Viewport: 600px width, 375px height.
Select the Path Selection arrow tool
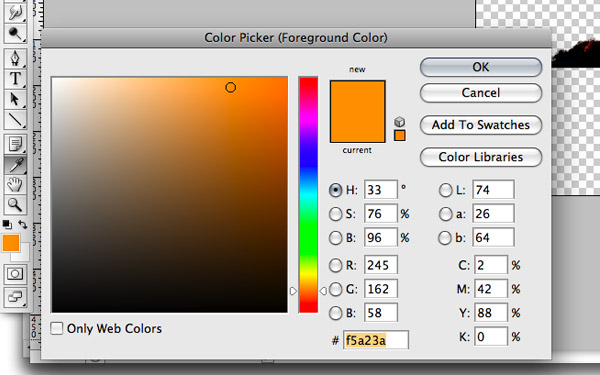pos(15,99)
